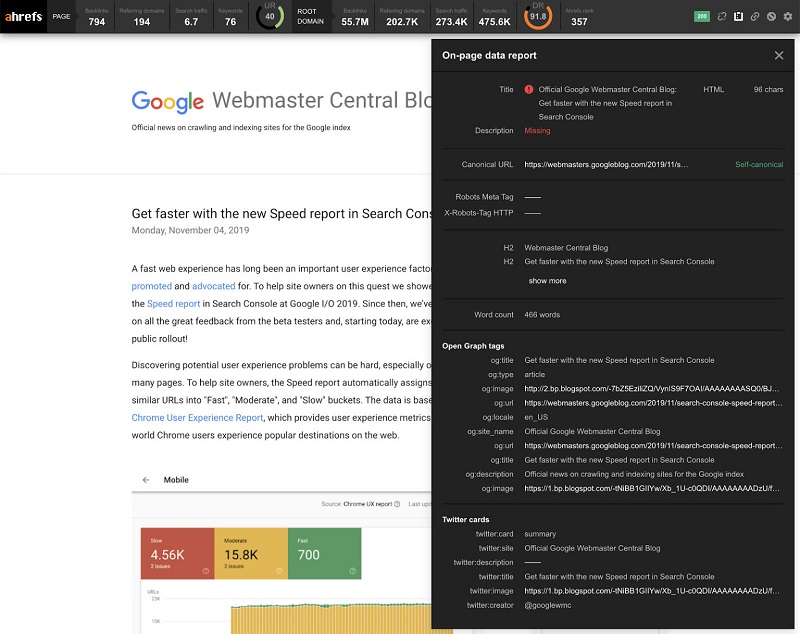Open the second og:url link
The width and height of the screenshot is (800, 634).
tap(653, 446)
